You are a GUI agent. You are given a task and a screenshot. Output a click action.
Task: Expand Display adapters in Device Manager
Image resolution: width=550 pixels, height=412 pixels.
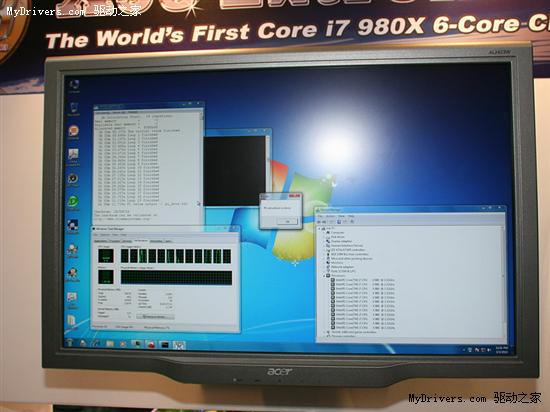point(324,241)
